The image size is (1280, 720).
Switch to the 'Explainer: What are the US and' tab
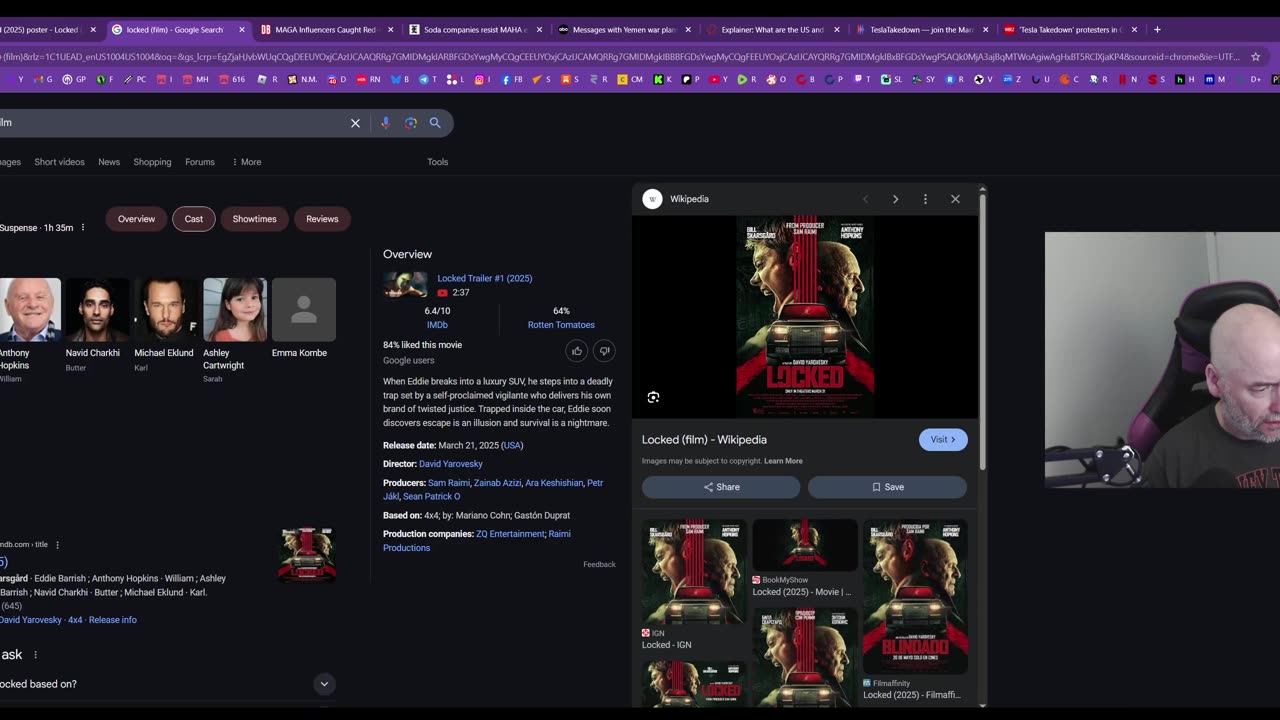(x=773, y=30)
